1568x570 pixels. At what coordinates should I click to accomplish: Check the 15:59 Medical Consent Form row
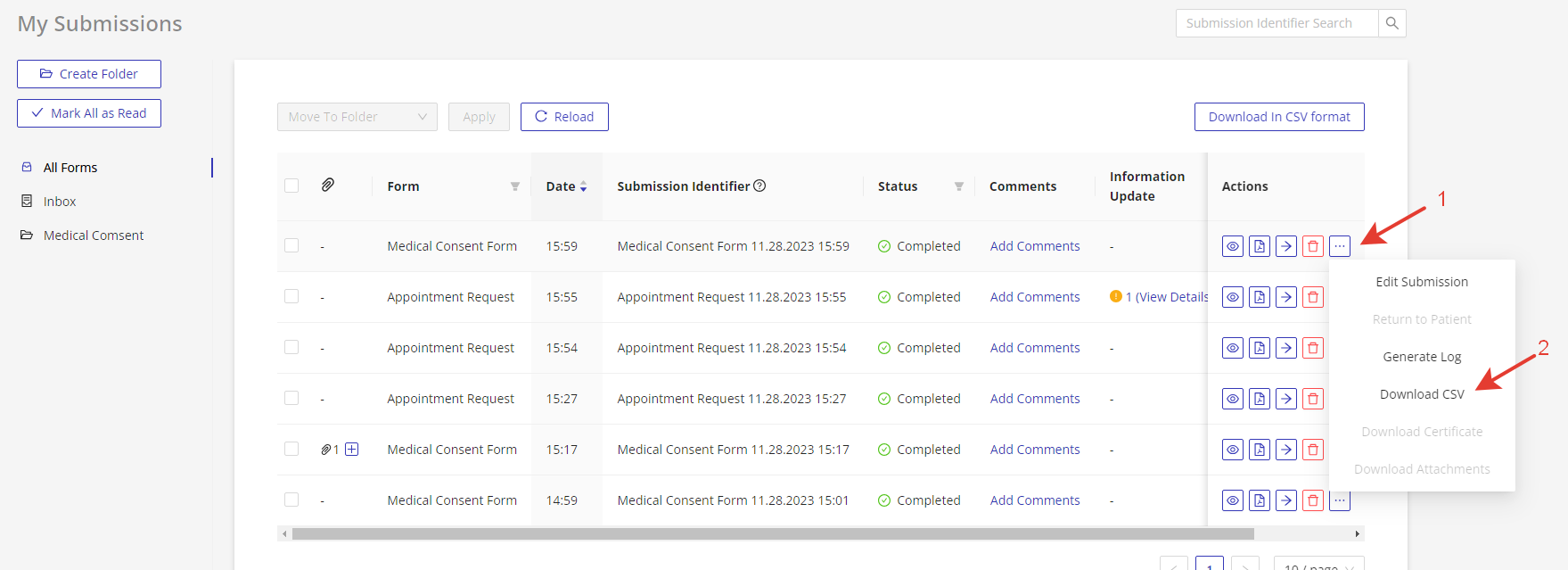pos(291,245)
